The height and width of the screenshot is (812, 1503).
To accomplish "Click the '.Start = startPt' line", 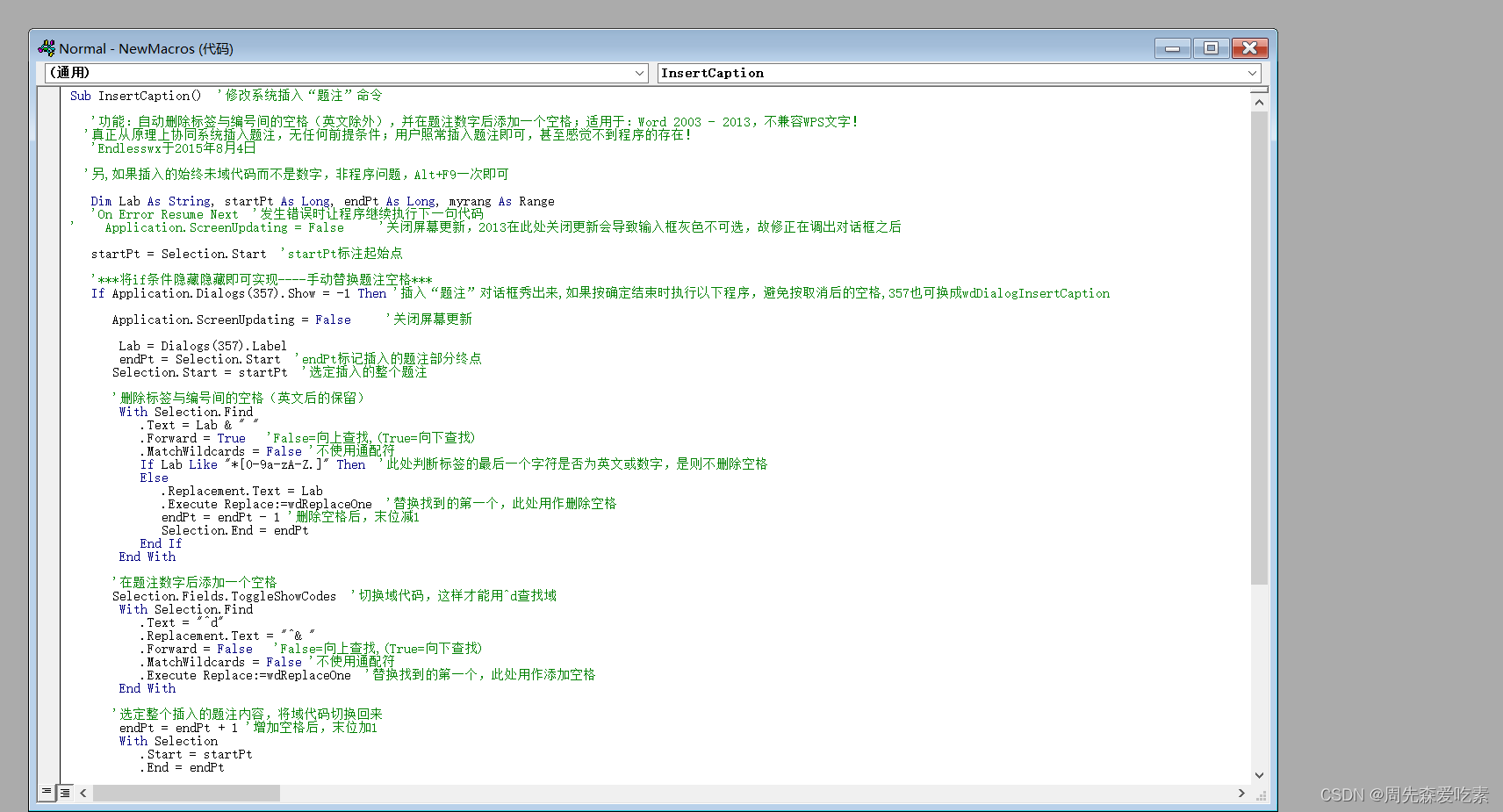I will pos(196,754).
